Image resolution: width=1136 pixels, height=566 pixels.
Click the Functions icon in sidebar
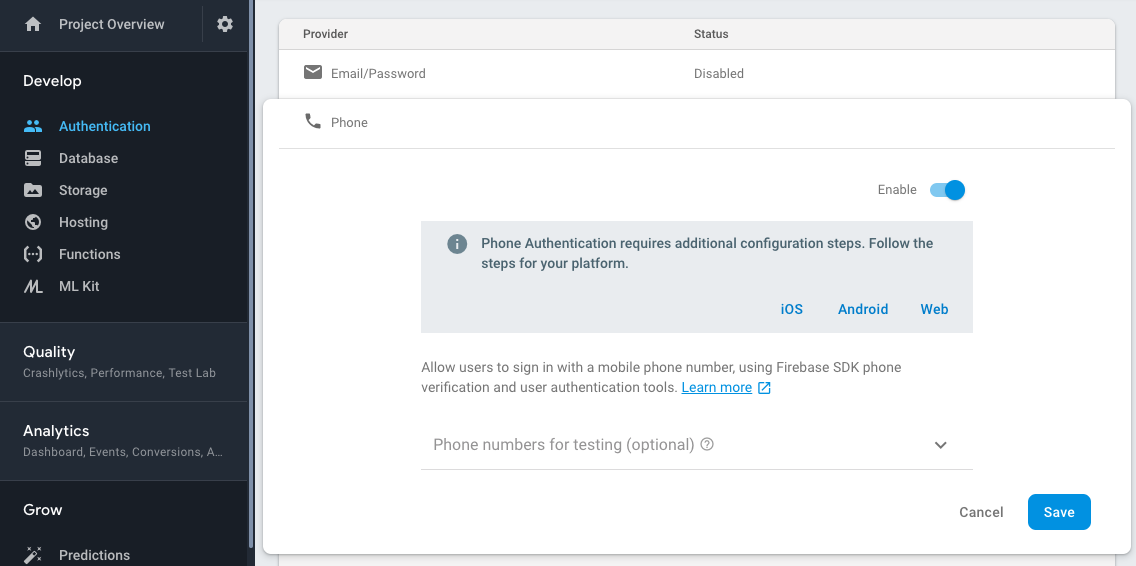tap(33, 254)
